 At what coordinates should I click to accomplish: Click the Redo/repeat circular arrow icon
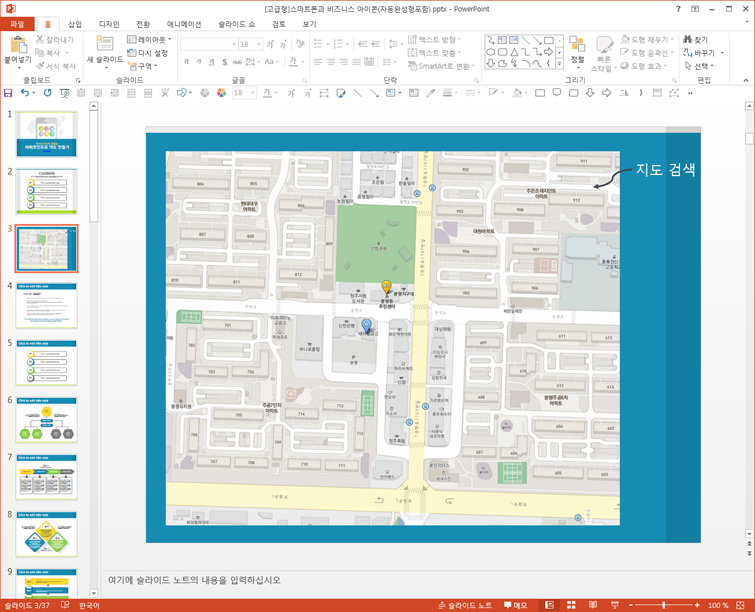pos(47,93)
